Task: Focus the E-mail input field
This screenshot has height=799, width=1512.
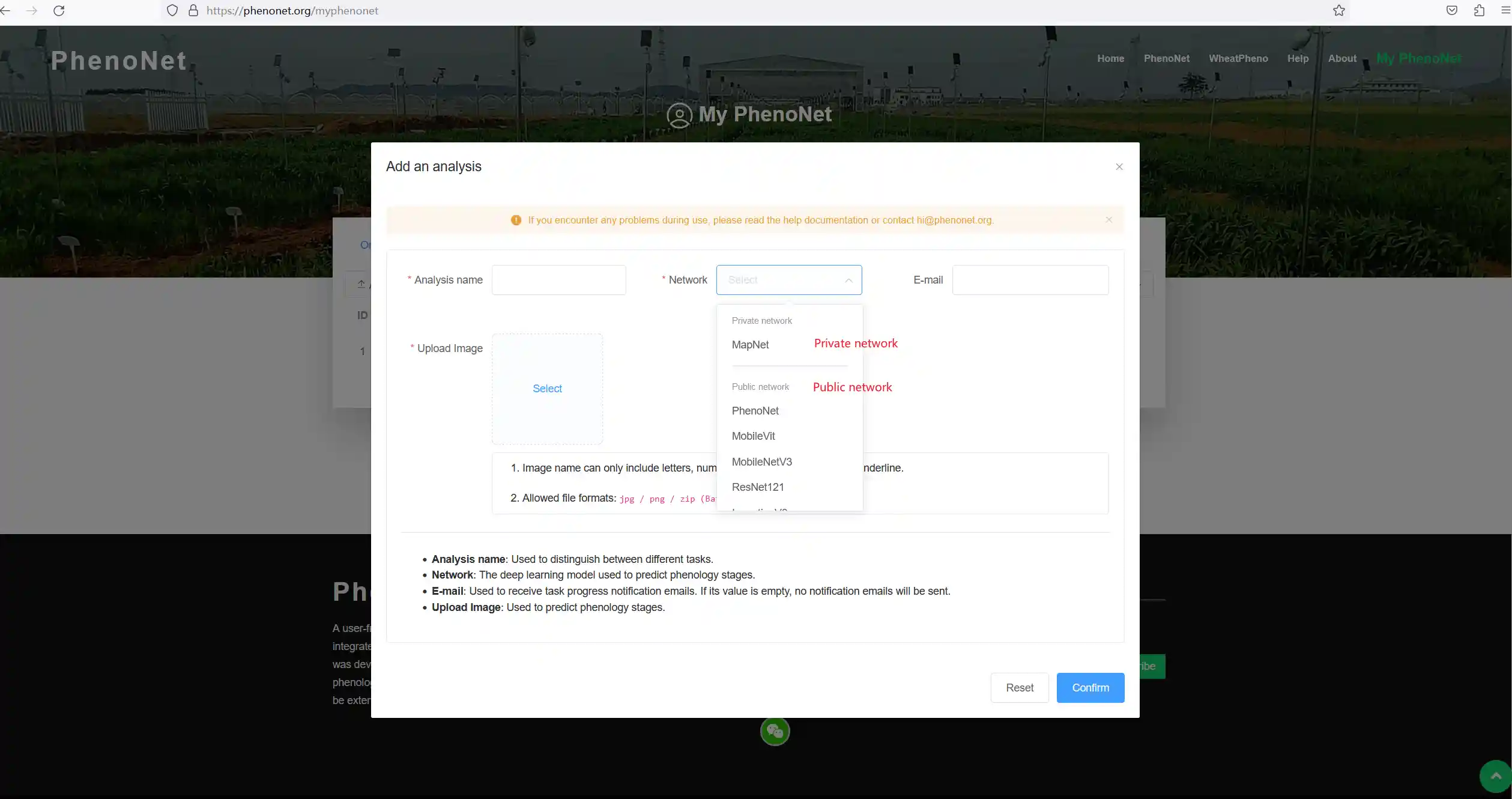Action: click(x=1030, y=280)
